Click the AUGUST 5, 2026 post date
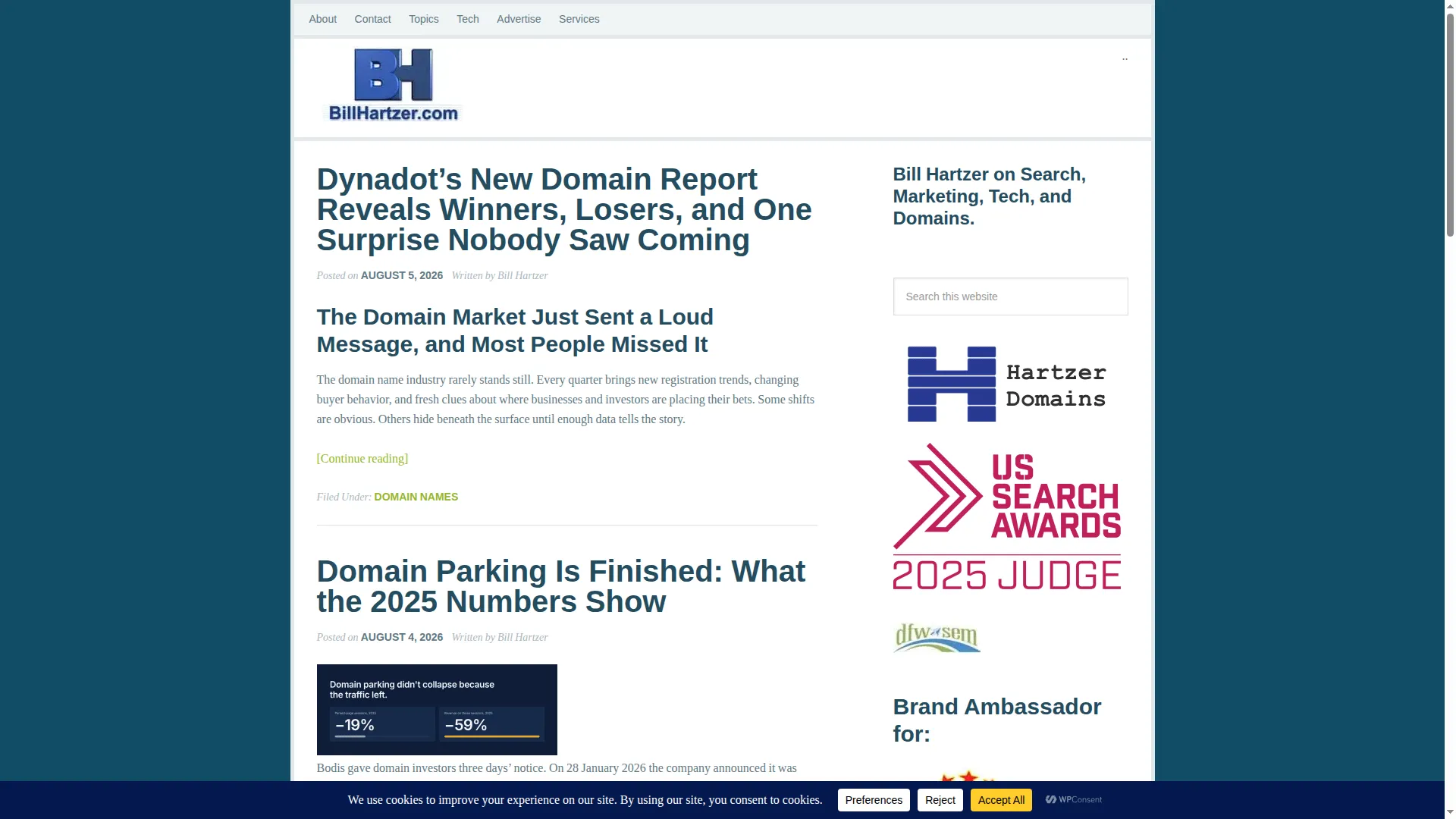 [x=402, y=275]
